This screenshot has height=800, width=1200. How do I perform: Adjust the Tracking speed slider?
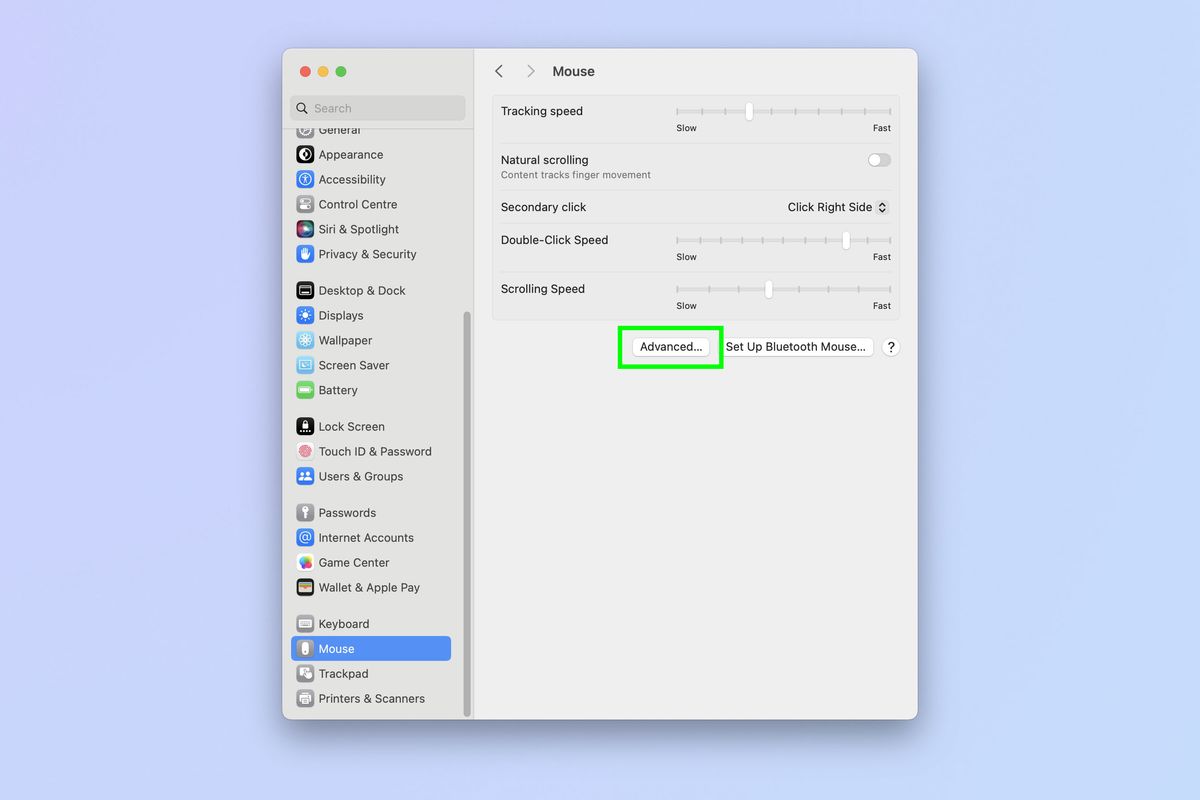pos(748,111)
